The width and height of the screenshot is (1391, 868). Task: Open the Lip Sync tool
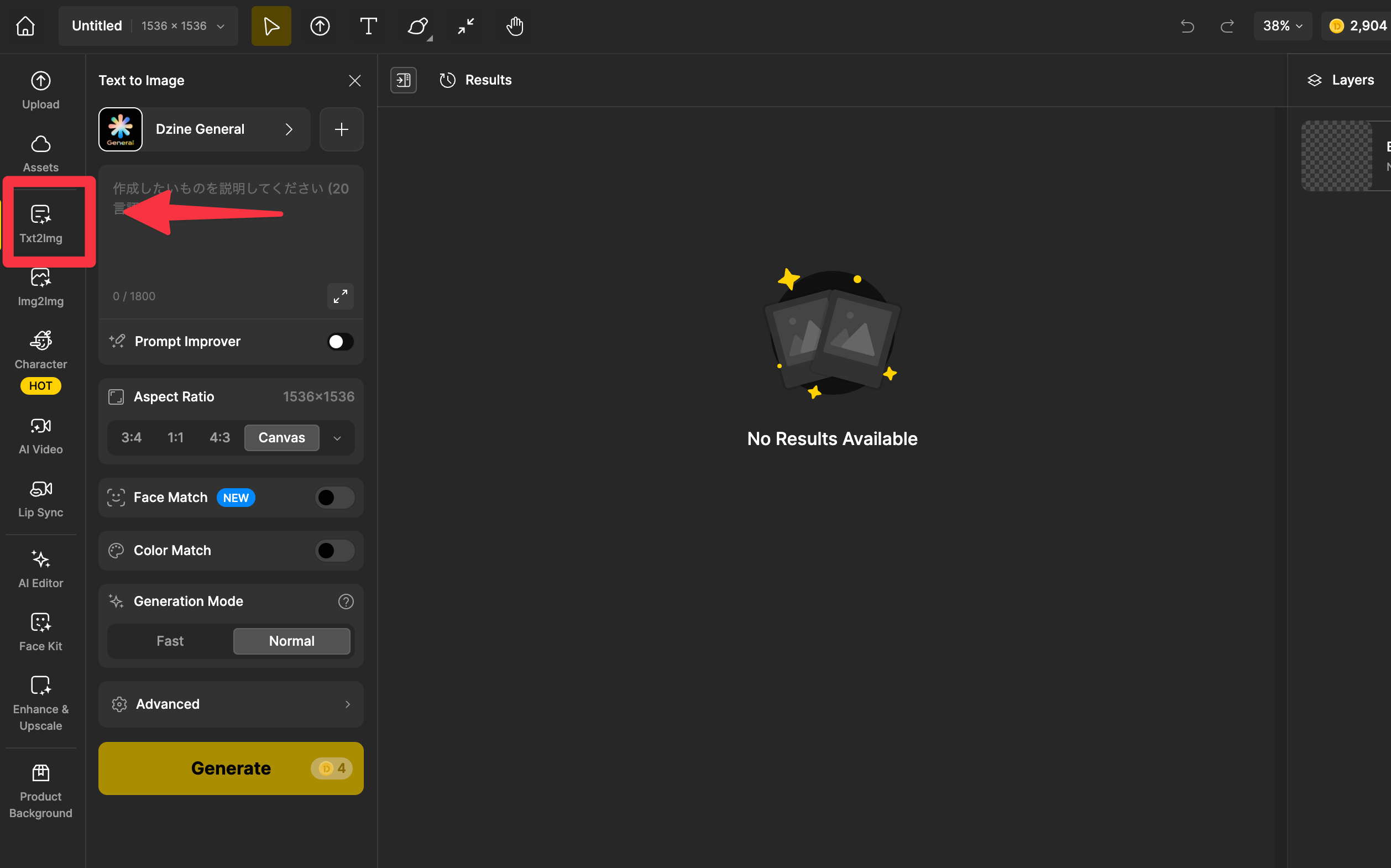click(x=40, y=498)
